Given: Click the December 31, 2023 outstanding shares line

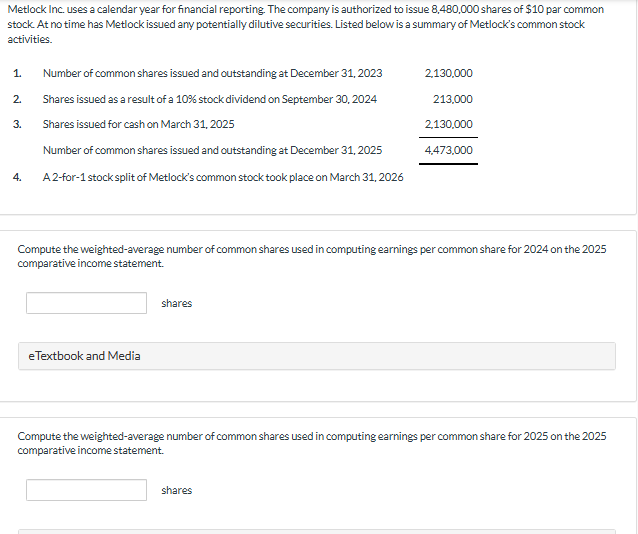Looking at the screenshot, I should tap(212, 73).
